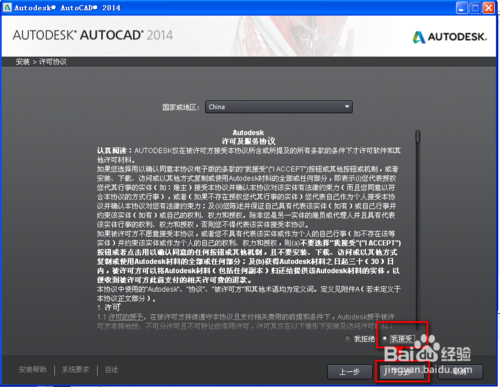Click the 取消 (Cancel) button
The width and height of the screenshot is (500, 387).
point(460,372)
